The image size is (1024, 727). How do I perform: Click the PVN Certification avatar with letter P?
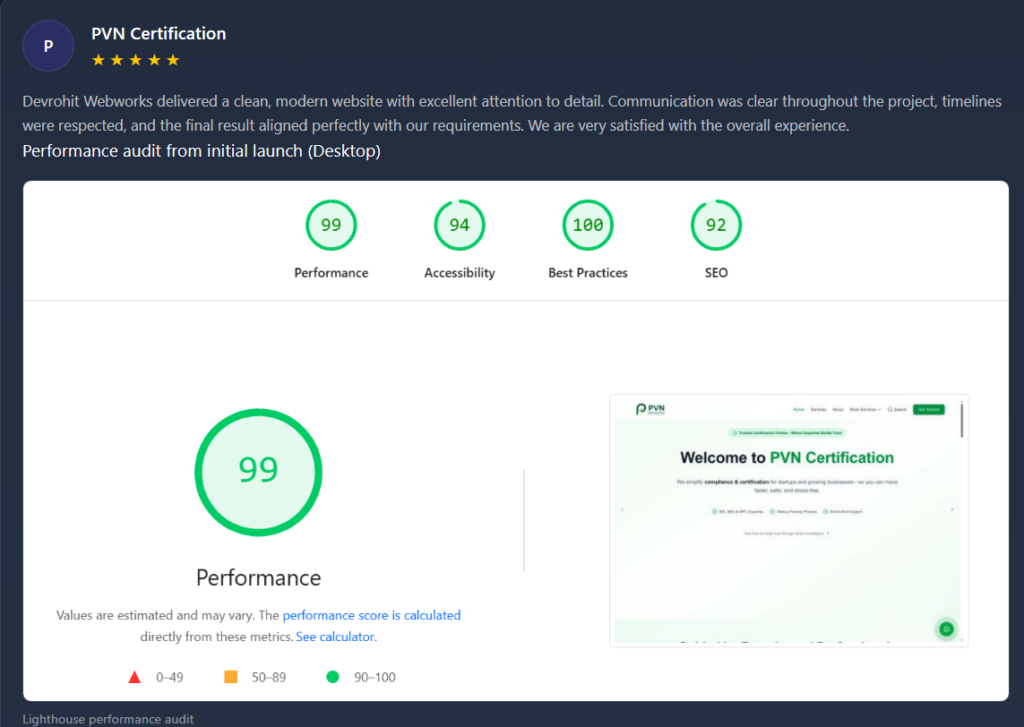pos(48,46)
